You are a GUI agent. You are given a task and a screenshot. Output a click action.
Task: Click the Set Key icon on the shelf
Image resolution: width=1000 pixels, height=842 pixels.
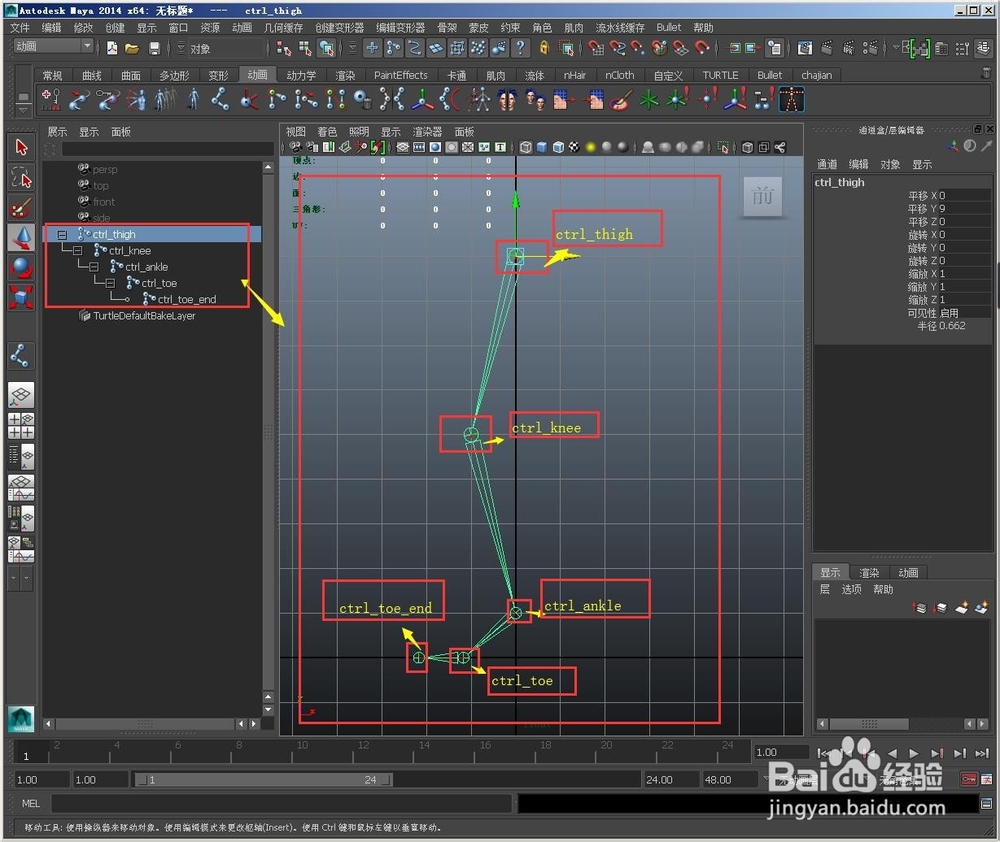[51, 100]
